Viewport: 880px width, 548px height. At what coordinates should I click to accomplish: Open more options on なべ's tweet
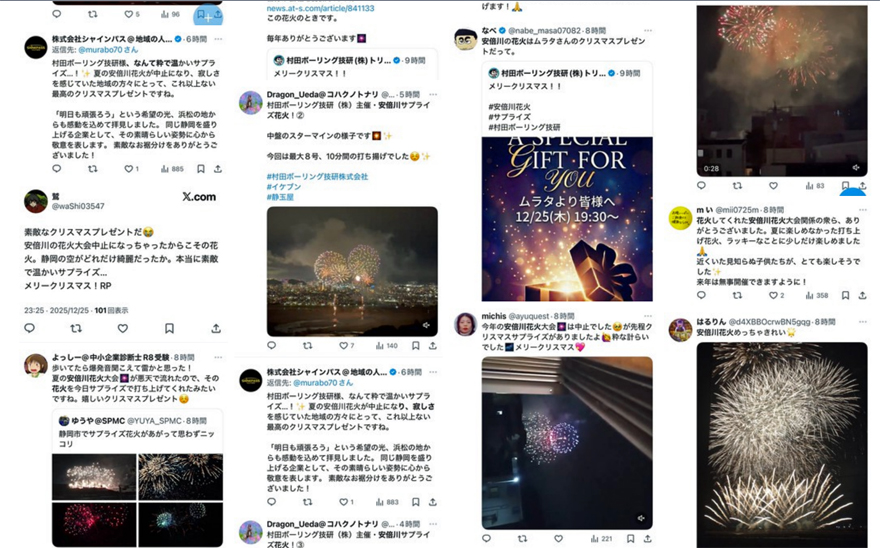pos(648,31)
